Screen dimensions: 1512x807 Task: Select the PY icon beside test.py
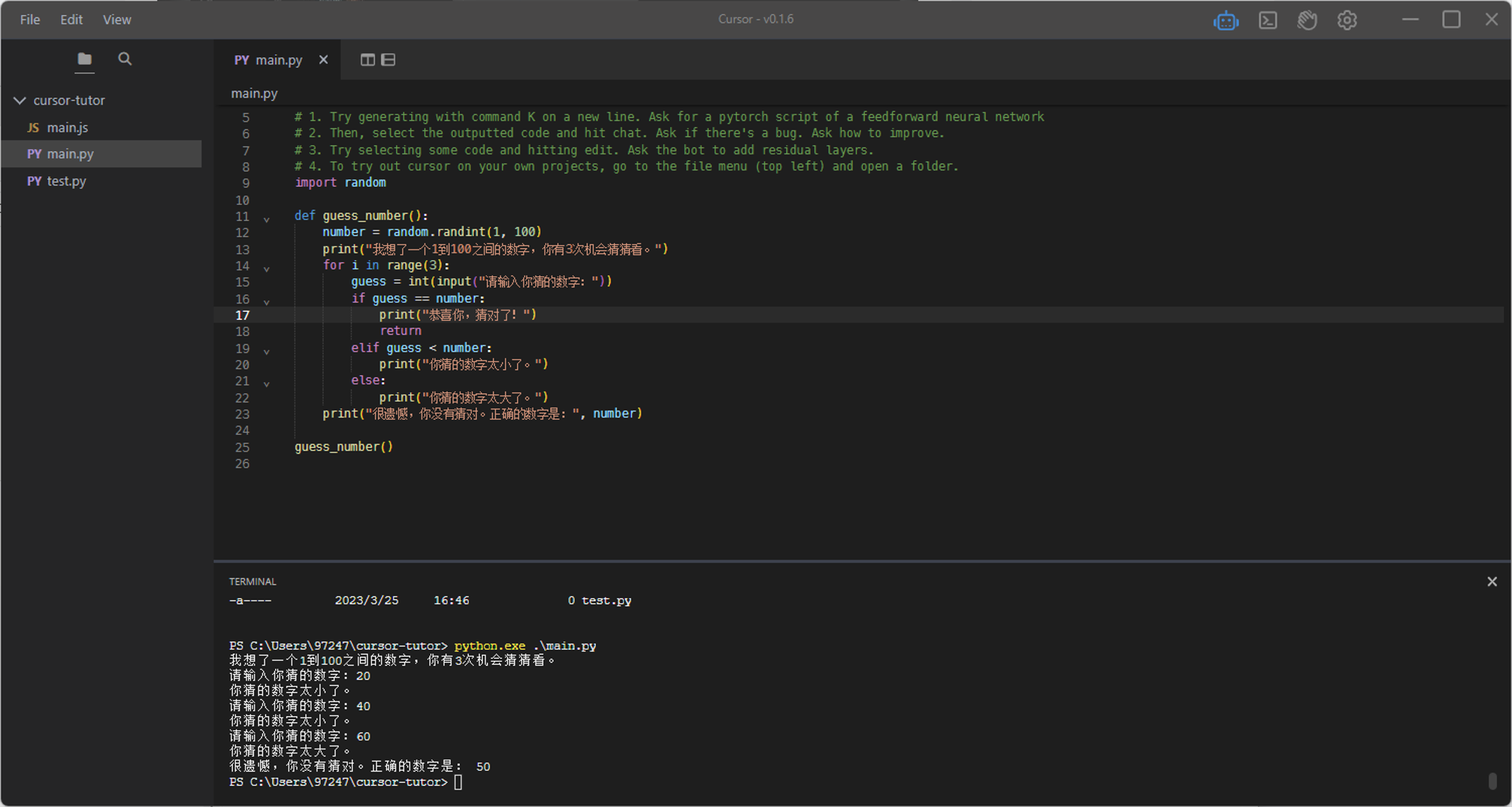(x=34, y=182)
